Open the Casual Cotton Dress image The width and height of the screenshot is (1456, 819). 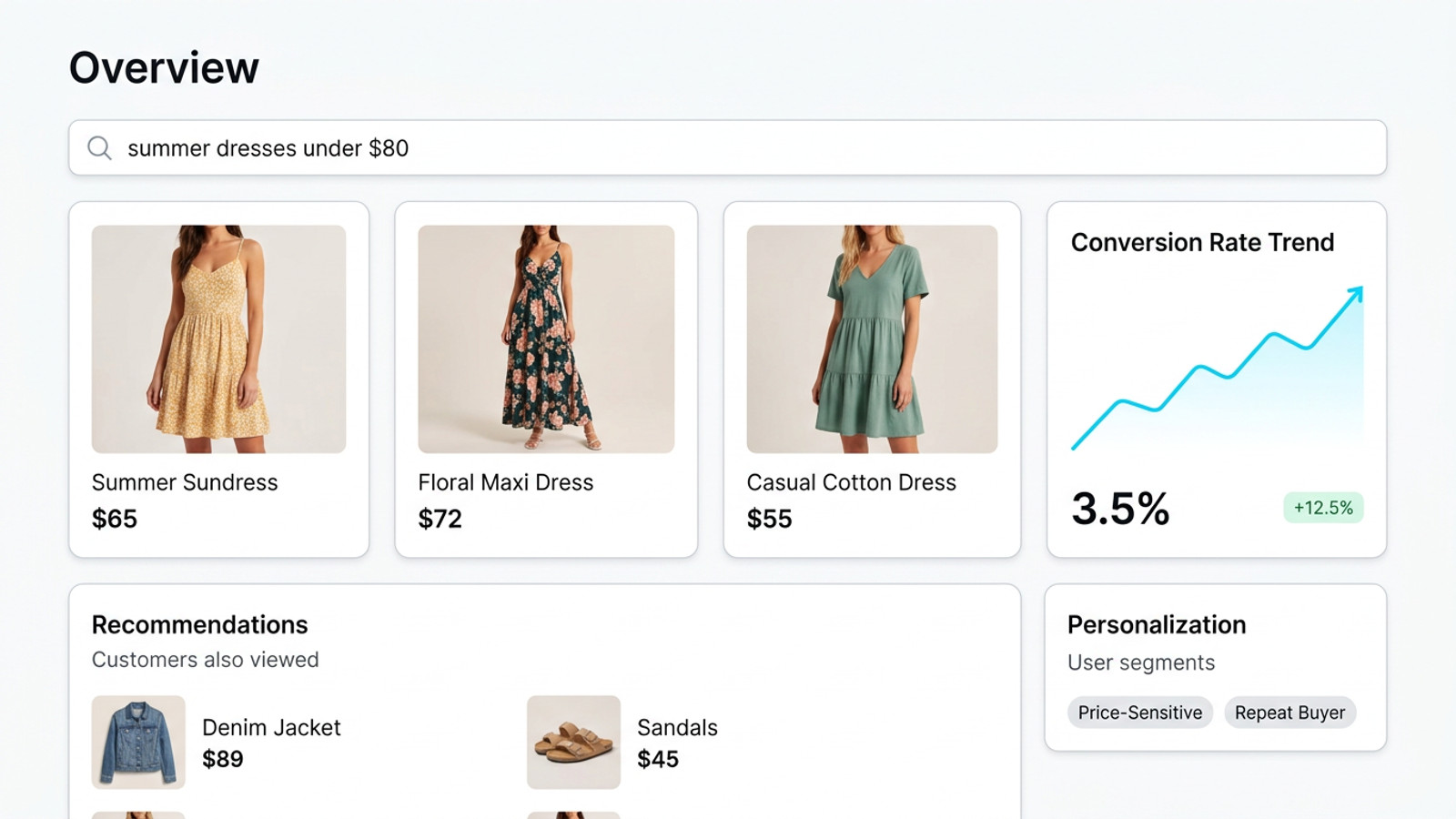click(872, 339)
